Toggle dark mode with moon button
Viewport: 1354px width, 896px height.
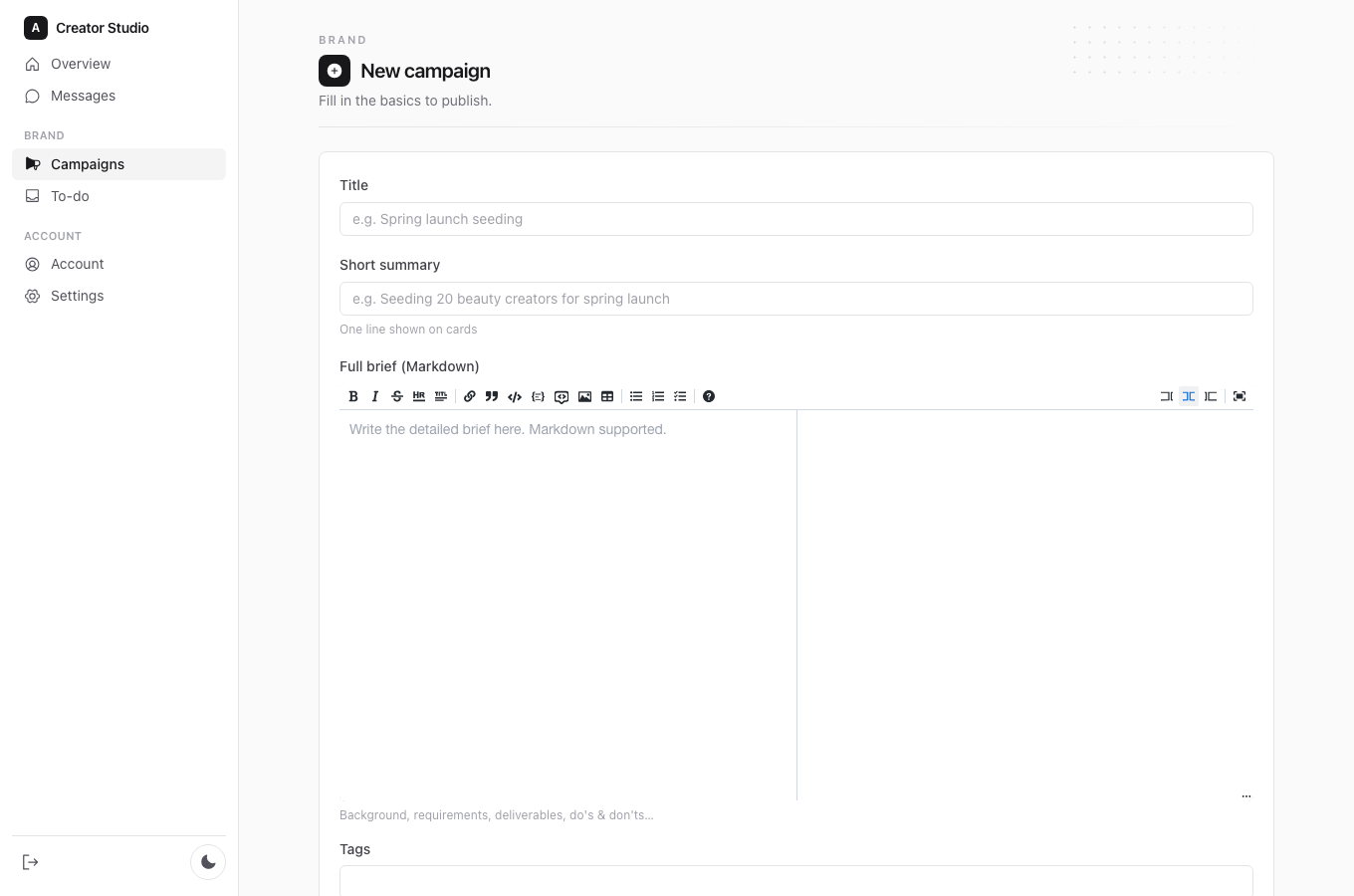[208, 862]
